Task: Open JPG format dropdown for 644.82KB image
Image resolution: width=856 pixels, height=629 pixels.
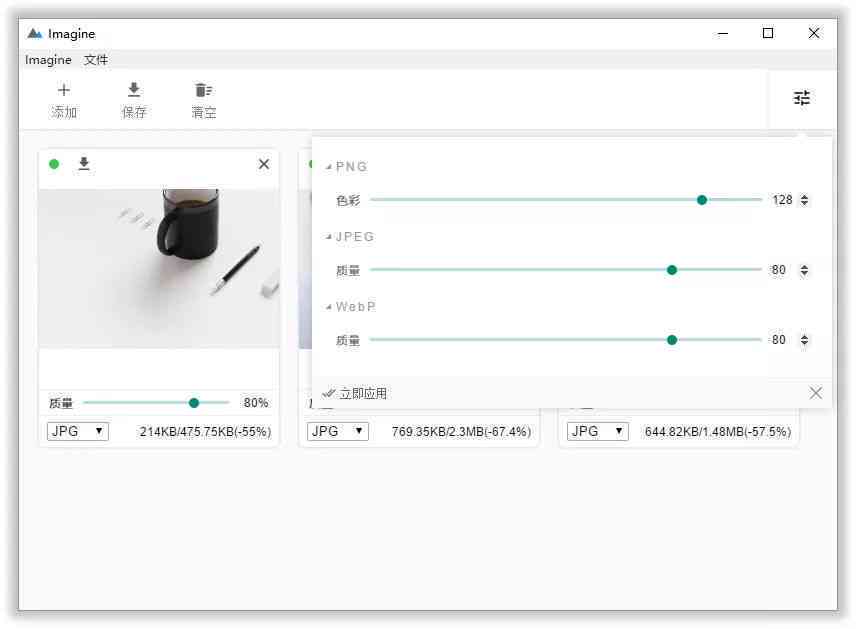Action: [597, 431]
